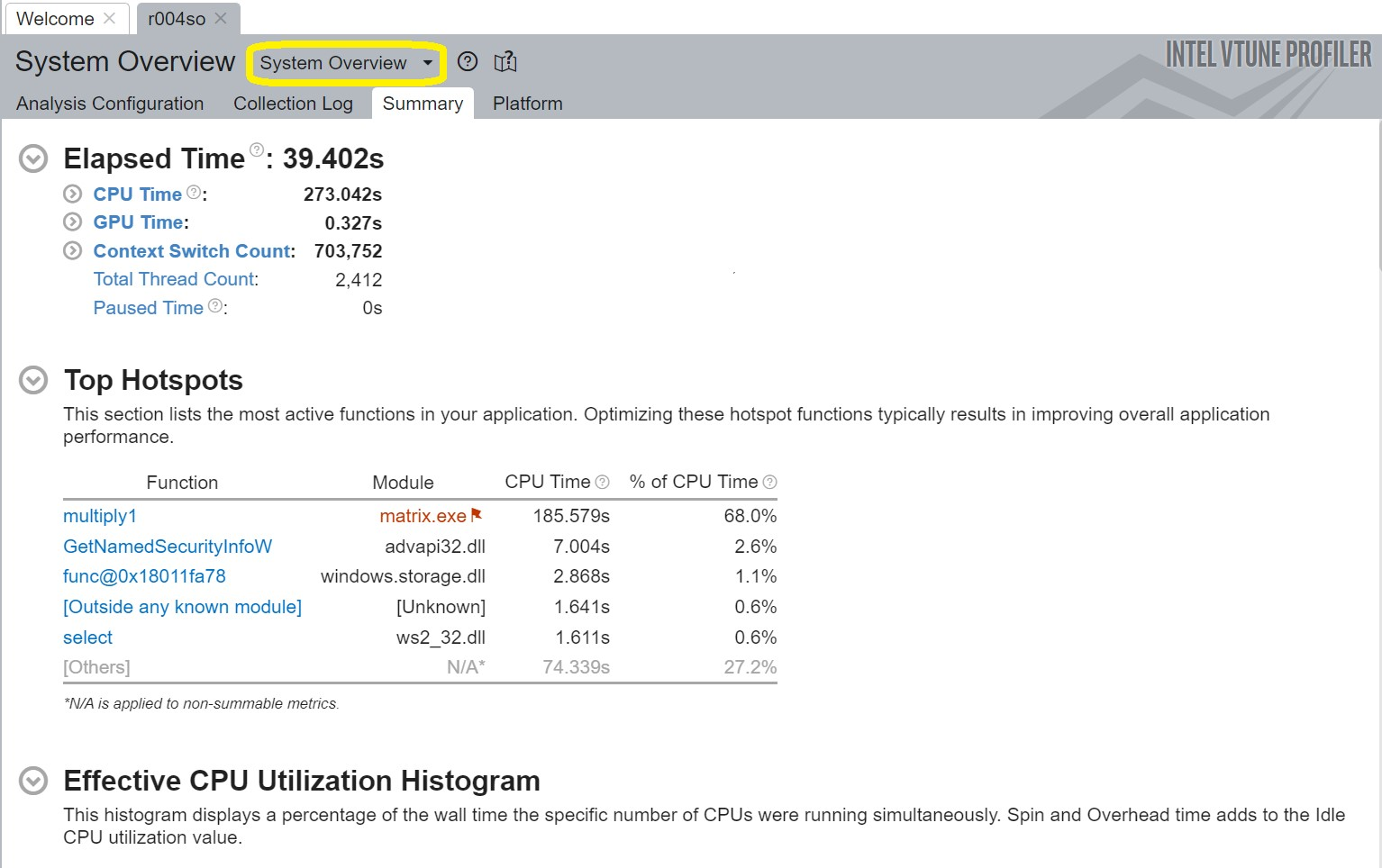This screenshot has height=868, width=1382.
Task: Expand the GPU Time metric details
Action: [x=72, y=222]
